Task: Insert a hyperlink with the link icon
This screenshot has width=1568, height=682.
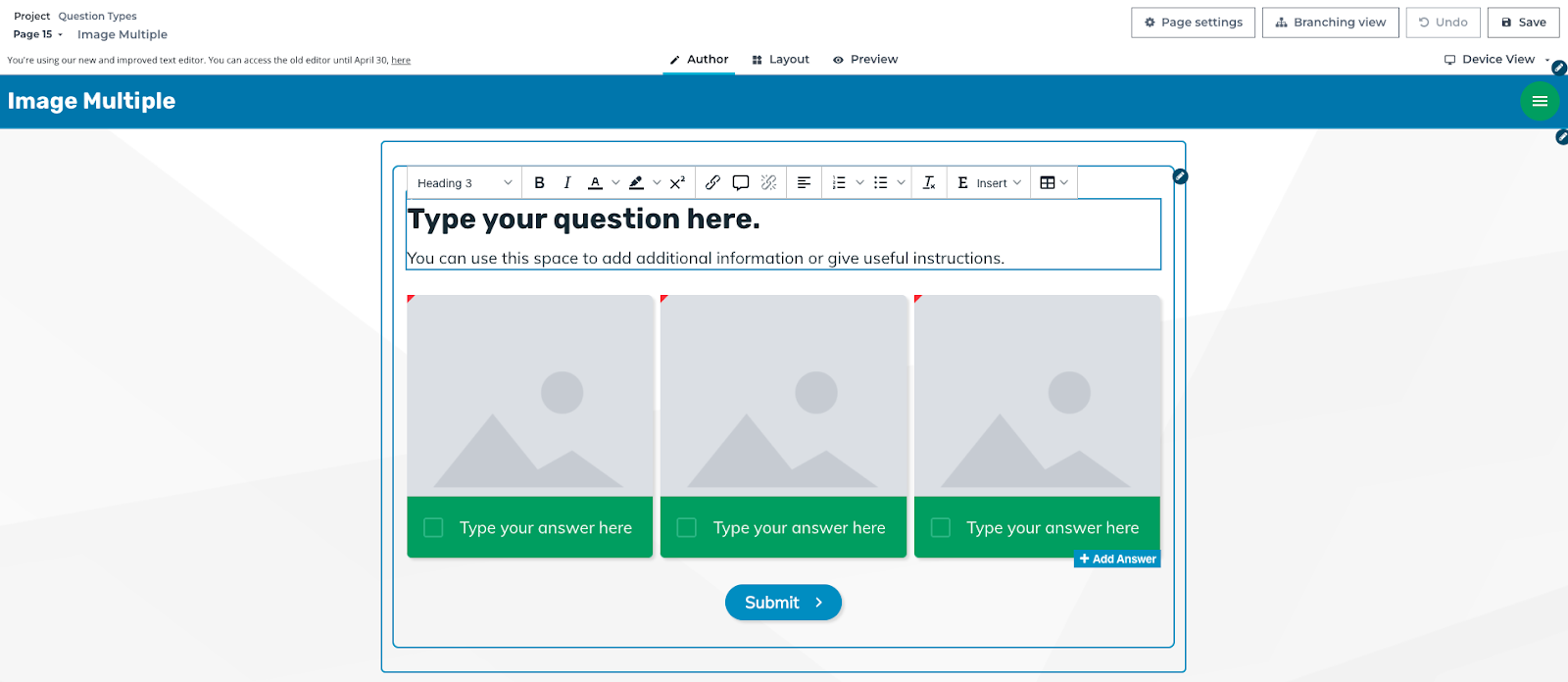Action: tap(712, 183)
